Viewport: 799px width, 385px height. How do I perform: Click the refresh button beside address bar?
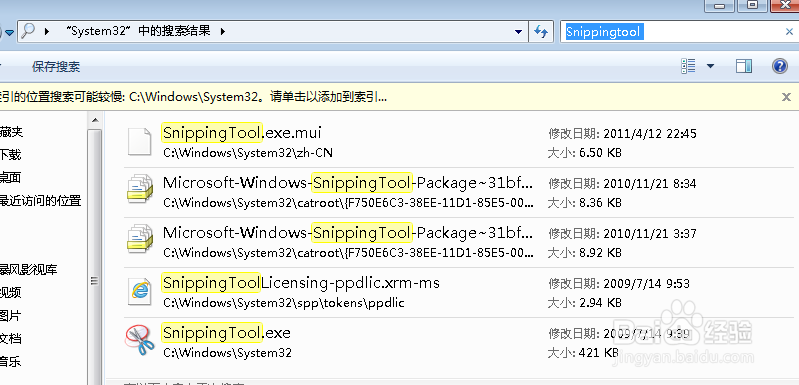[541, 32]
